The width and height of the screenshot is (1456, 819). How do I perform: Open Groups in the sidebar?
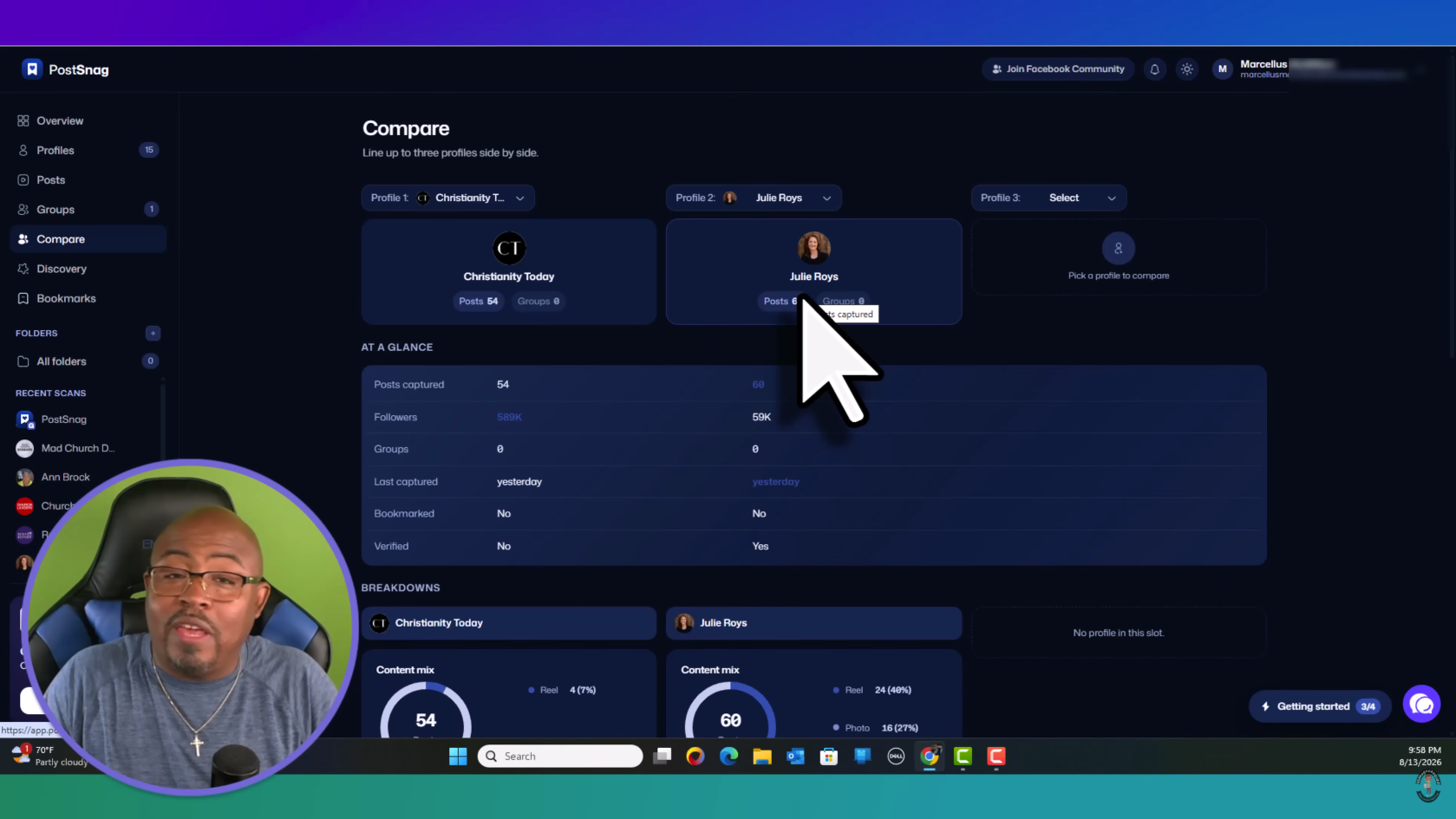[x=88, y=210]
